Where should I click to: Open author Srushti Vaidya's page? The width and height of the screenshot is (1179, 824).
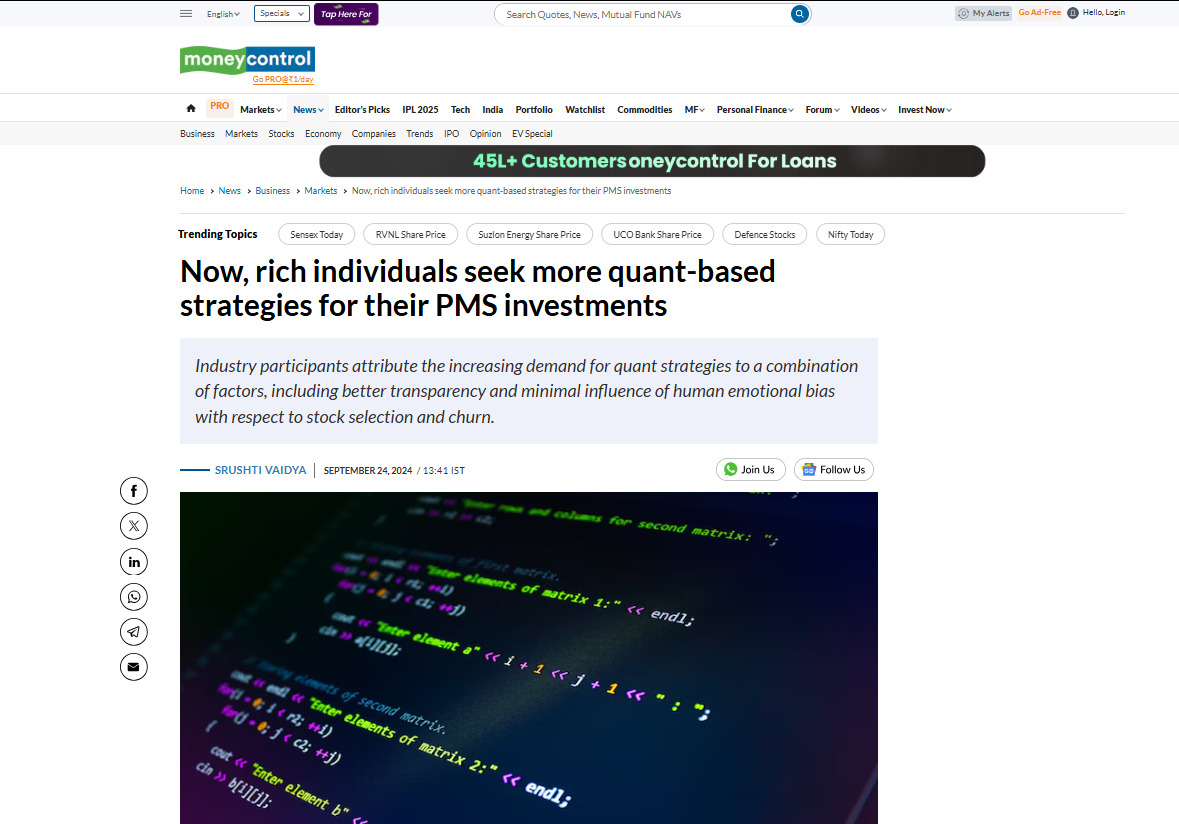(260, 470)
